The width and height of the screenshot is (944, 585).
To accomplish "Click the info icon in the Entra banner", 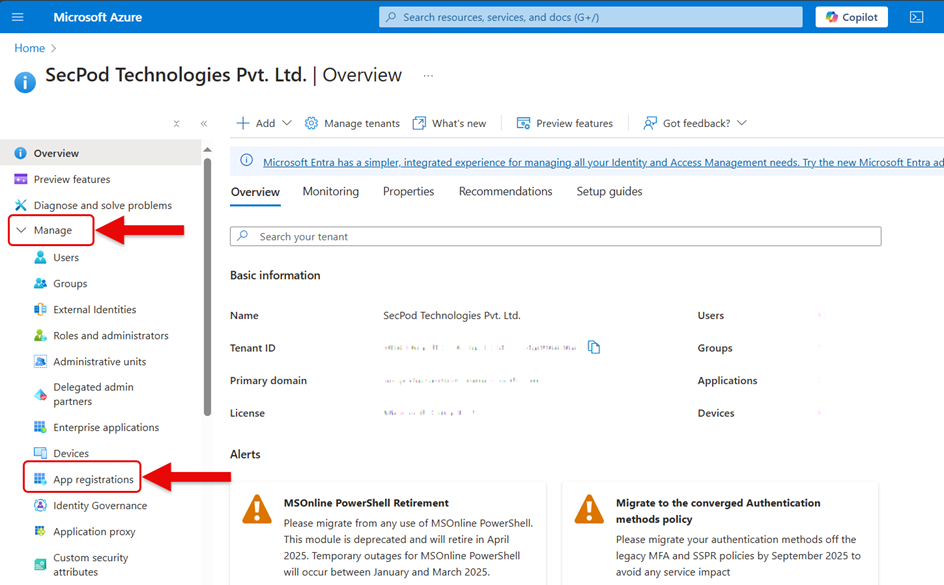I will (246, 160).
